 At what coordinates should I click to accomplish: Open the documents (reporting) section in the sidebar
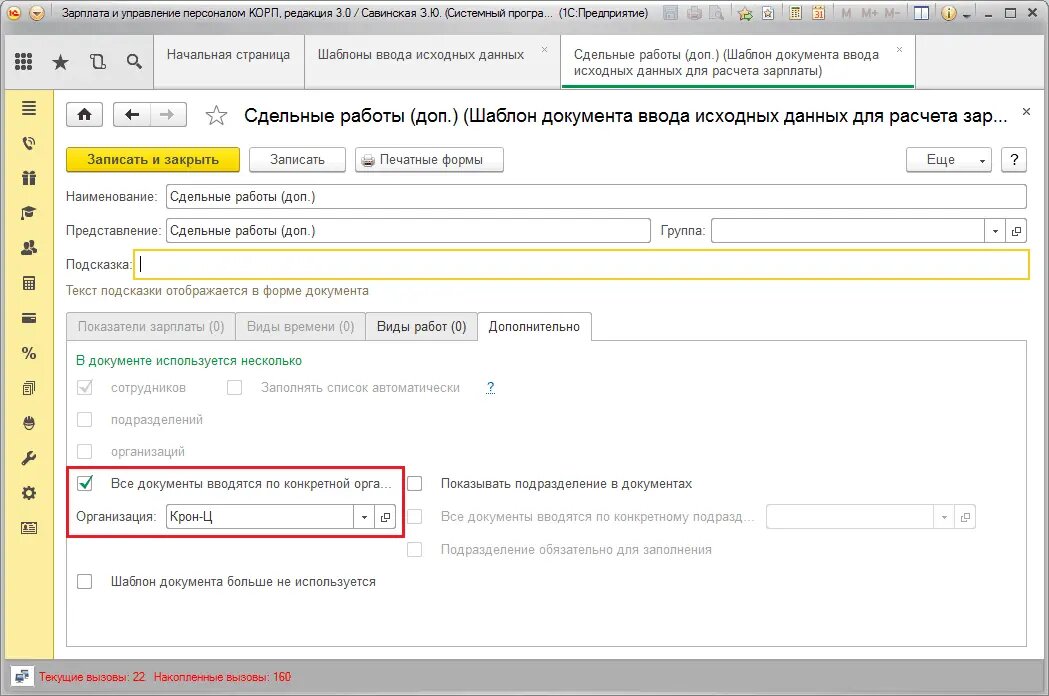click(29, 388)
